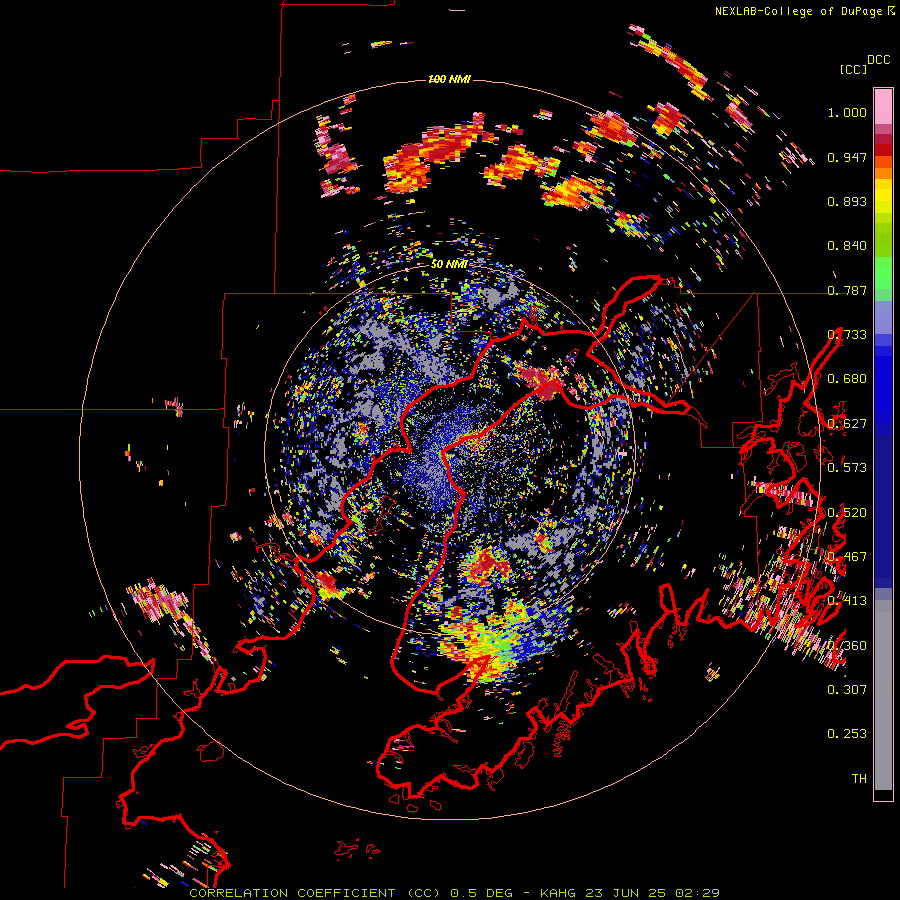
Task: Click the TH threshold label in the legend
Action: [859, 779]
